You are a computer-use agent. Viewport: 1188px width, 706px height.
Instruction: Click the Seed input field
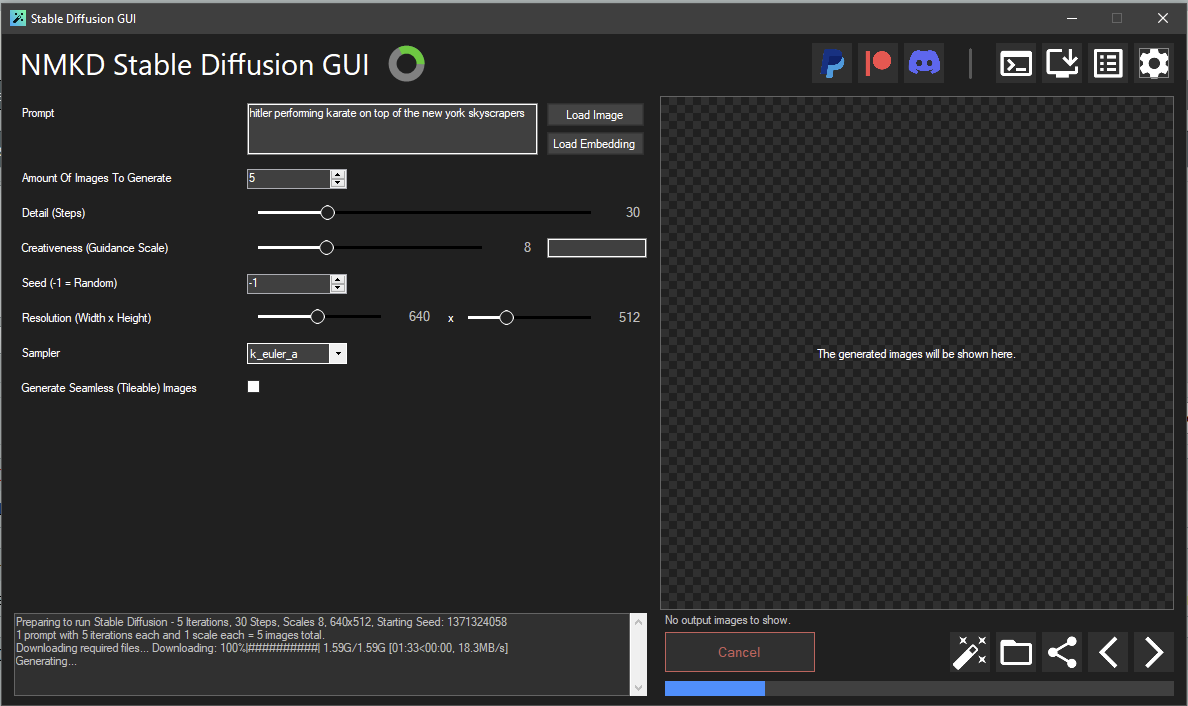point(289,283)
